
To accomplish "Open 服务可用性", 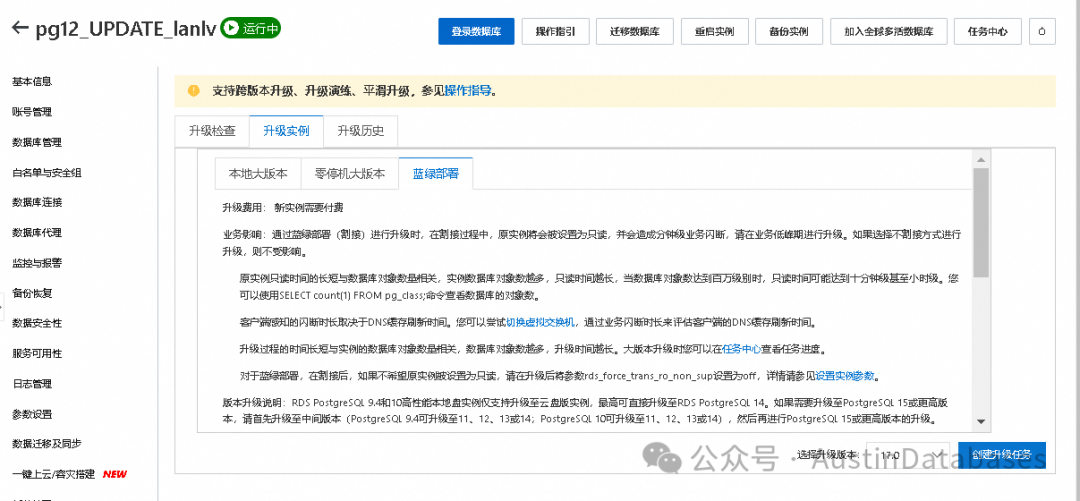I will (x=37, y=354).
